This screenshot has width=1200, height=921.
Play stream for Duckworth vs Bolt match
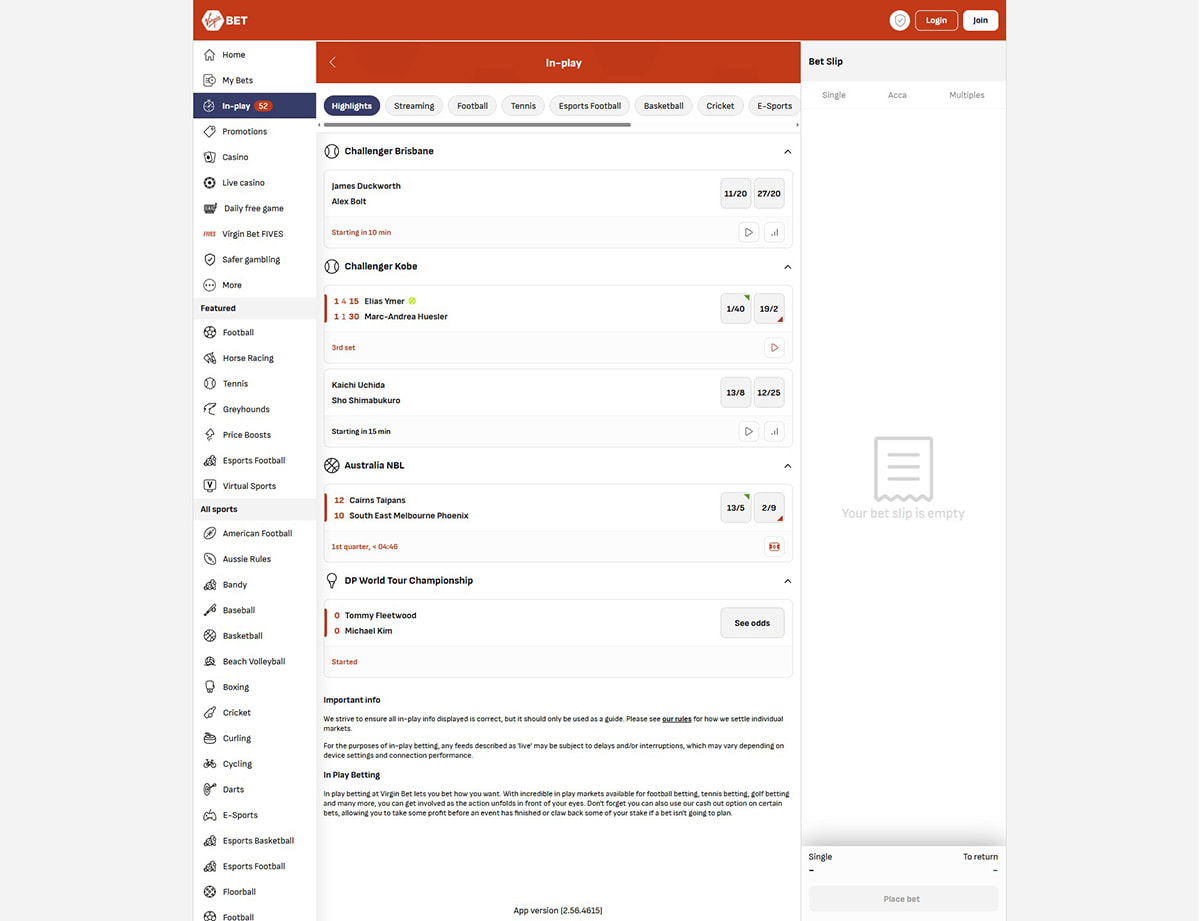click(x=748, y=232)
